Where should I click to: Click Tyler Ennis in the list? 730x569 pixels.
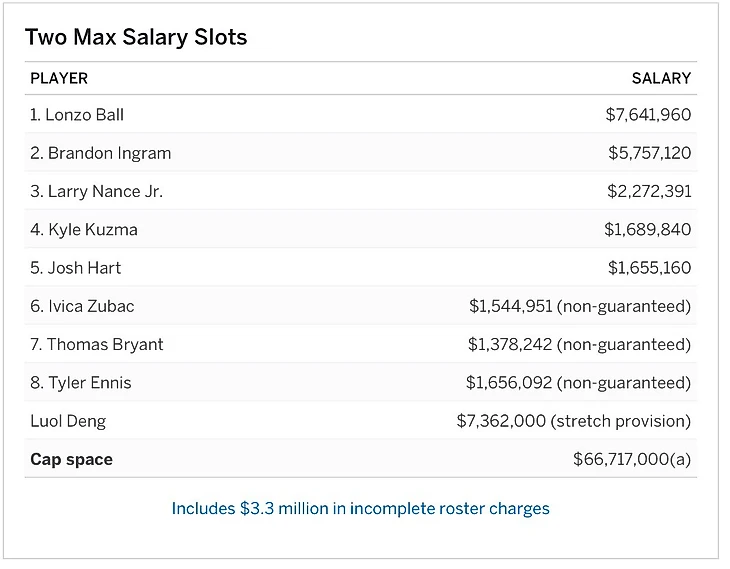point(80,382)
